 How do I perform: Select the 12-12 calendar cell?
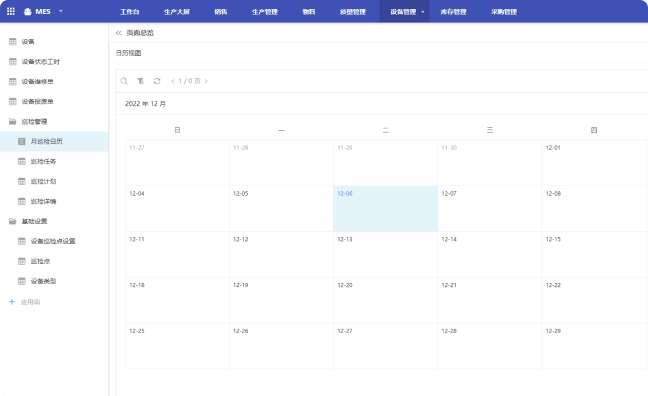pos(281,254)
